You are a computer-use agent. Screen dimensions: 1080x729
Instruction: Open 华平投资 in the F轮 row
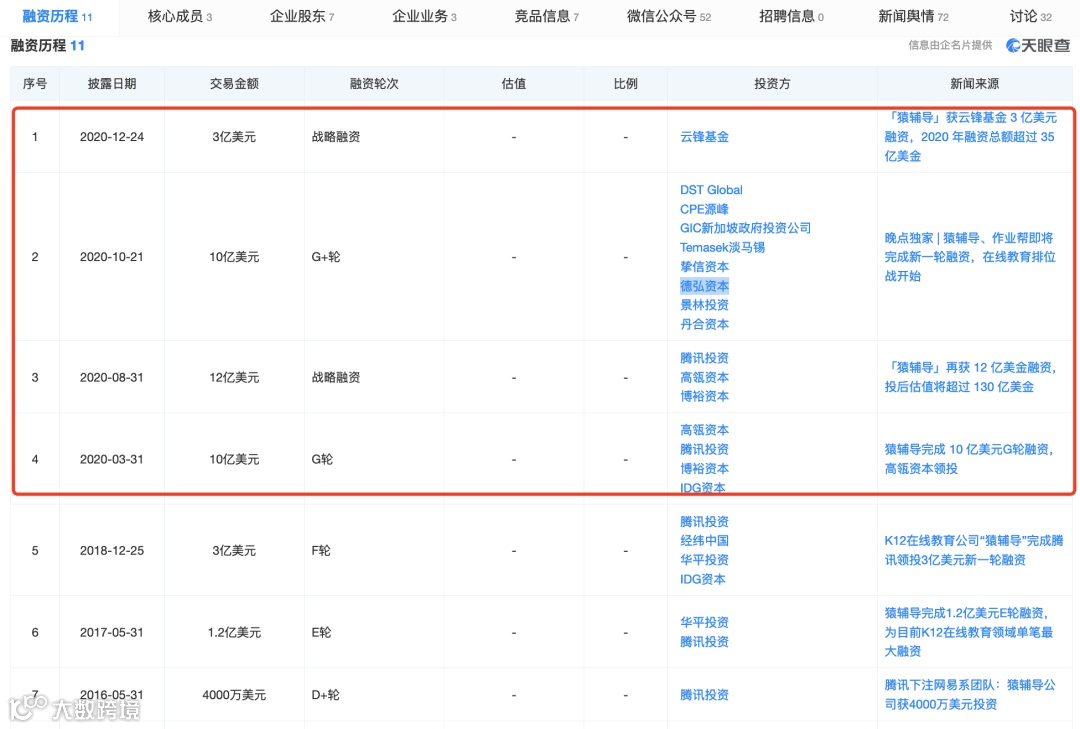tap(704, 560)
